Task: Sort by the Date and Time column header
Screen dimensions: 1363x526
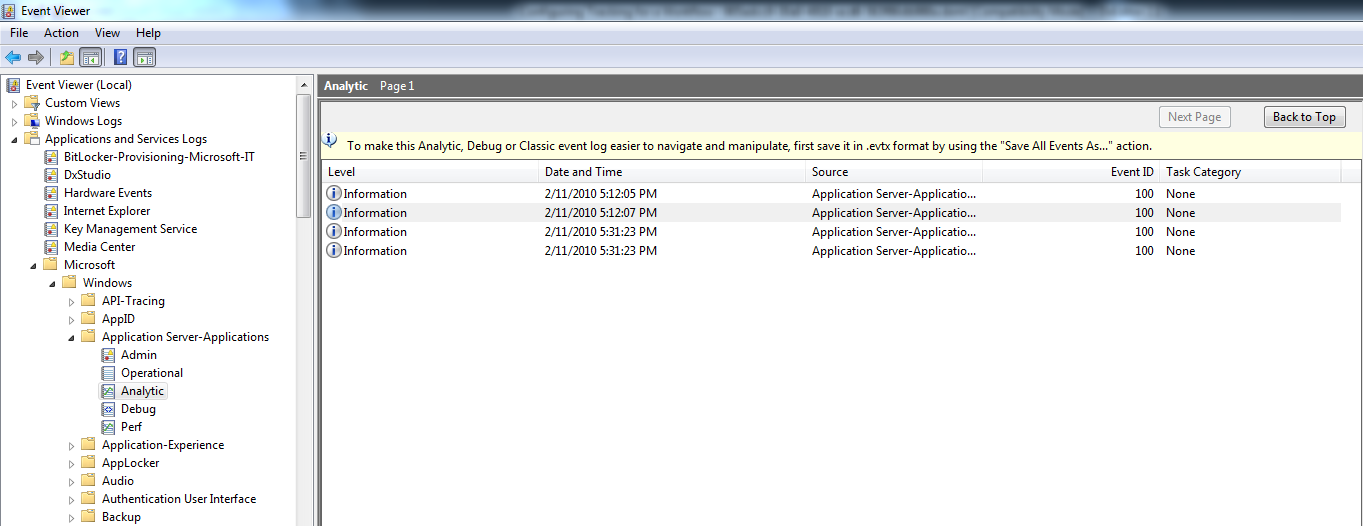Action: pos(672,172)
